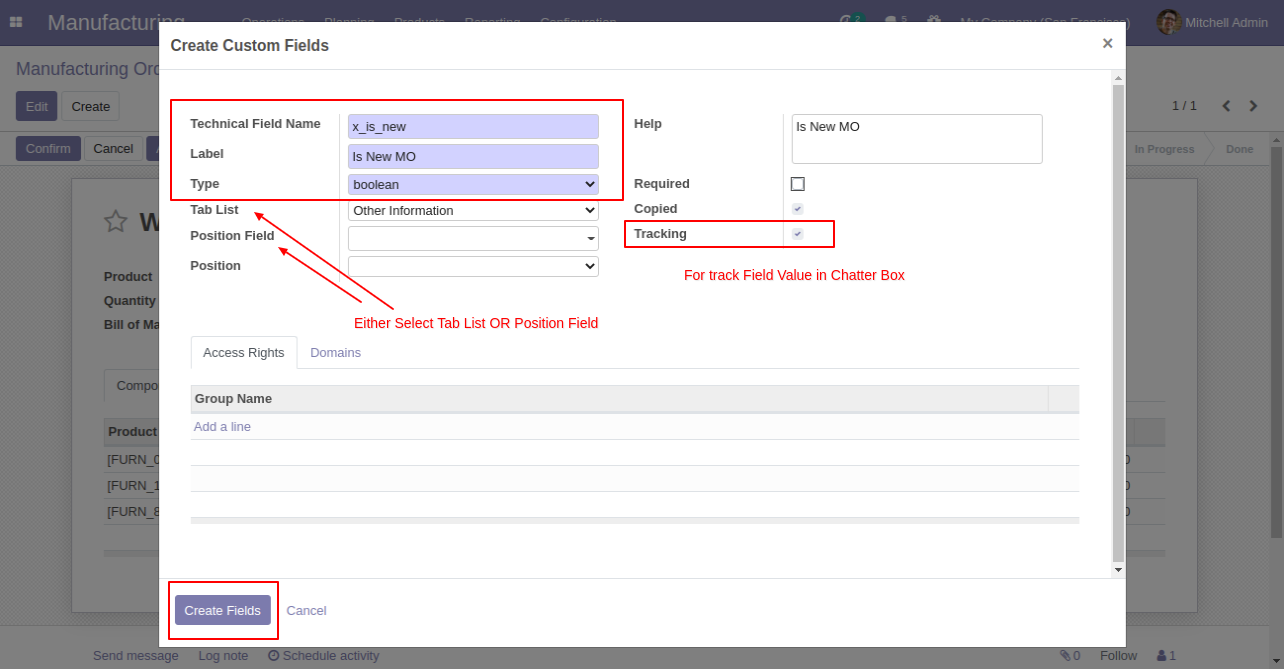Click the dialog scrollbar down arrow

(1118, 569)
